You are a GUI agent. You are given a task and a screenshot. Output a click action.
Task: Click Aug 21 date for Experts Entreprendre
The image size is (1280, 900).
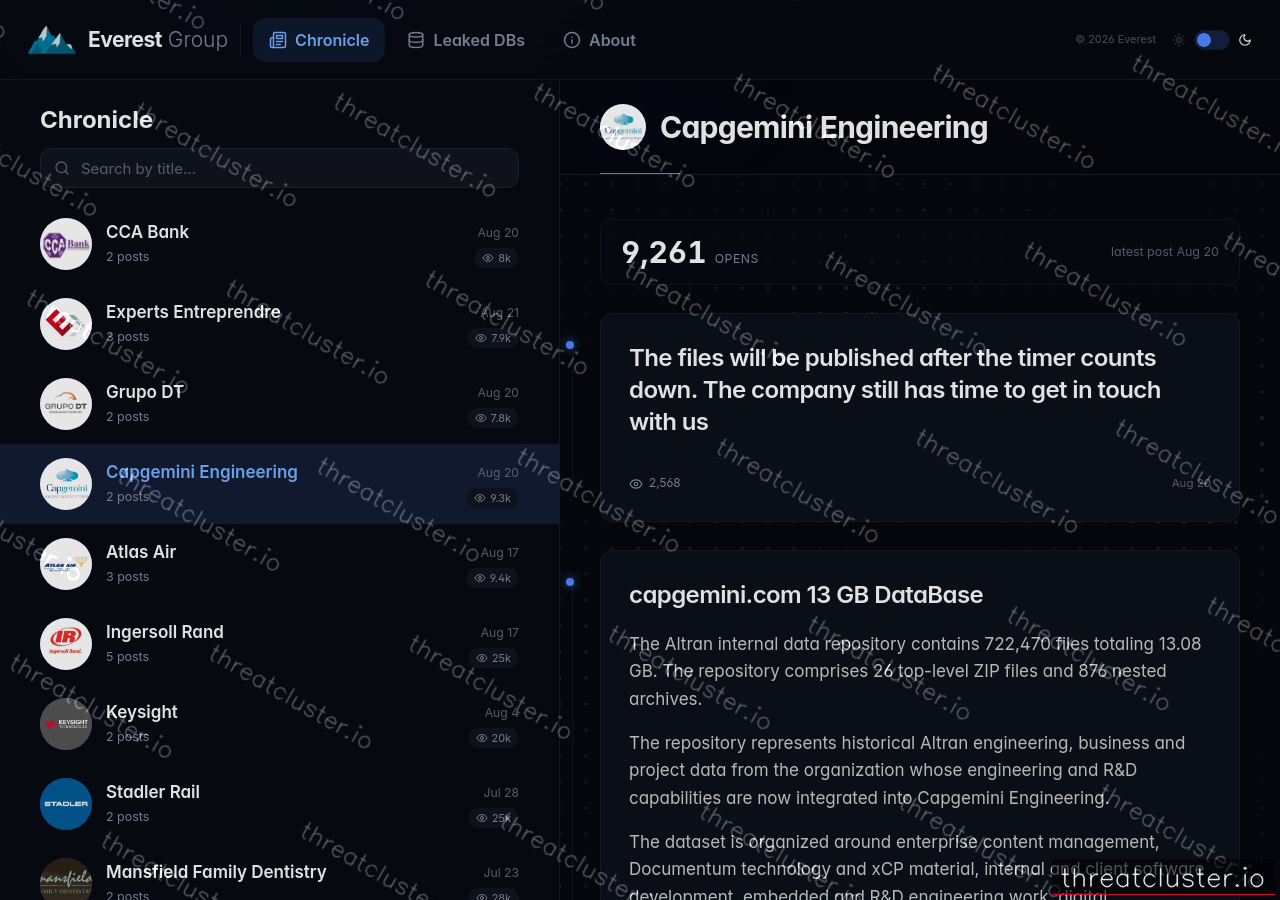(500, 313)
